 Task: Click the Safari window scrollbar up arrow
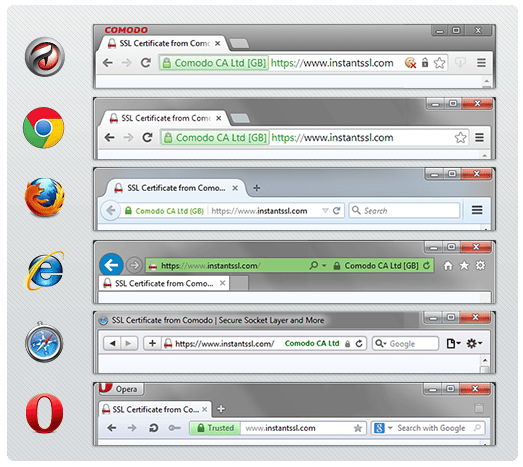(485, 361)
